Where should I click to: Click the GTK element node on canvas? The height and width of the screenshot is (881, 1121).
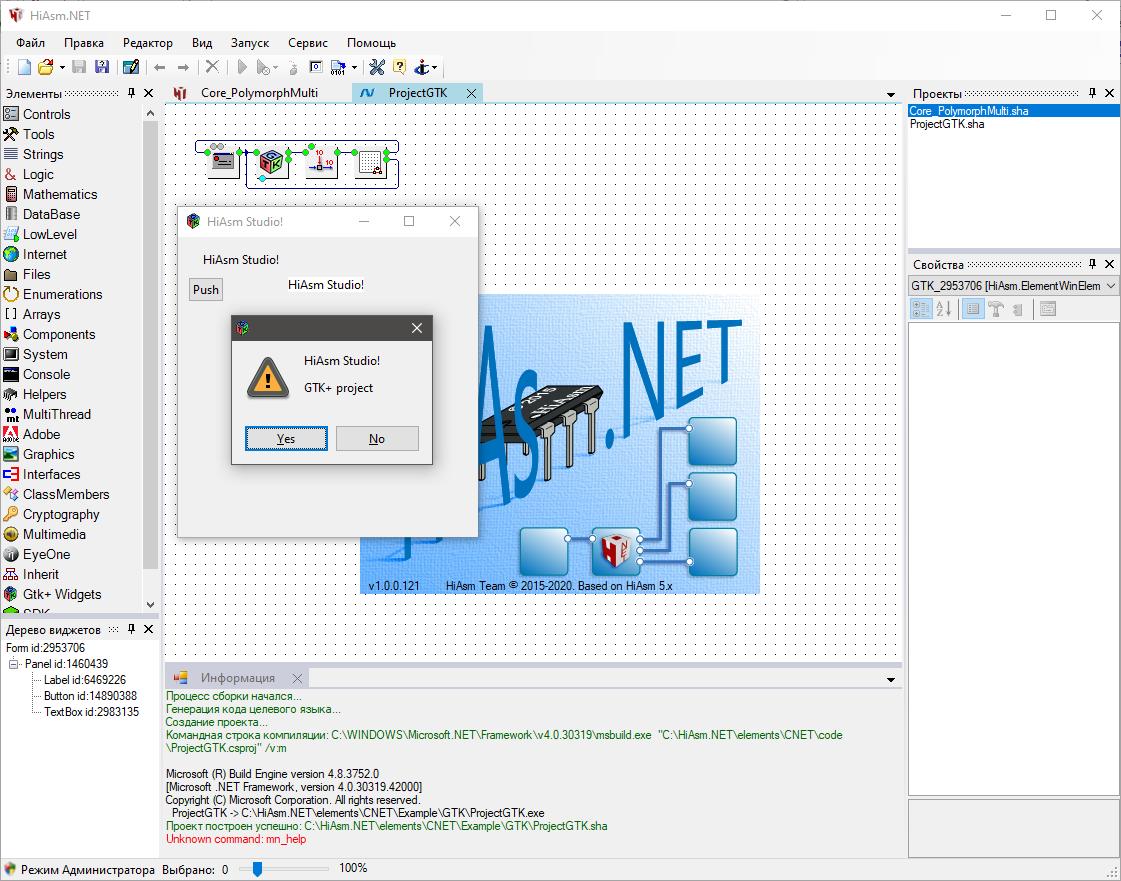pos(271,162)
